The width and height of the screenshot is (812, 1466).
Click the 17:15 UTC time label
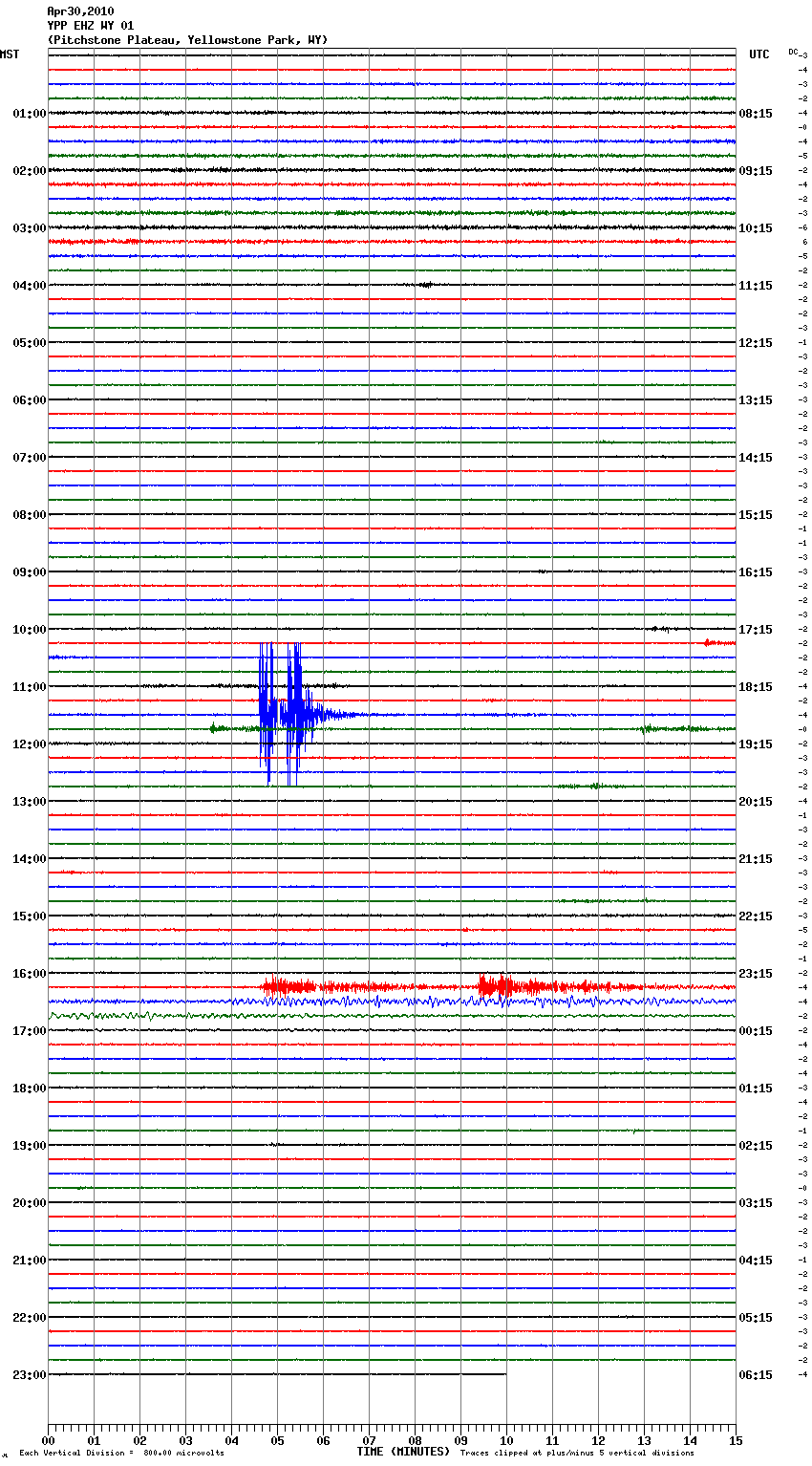coord(756,630)
